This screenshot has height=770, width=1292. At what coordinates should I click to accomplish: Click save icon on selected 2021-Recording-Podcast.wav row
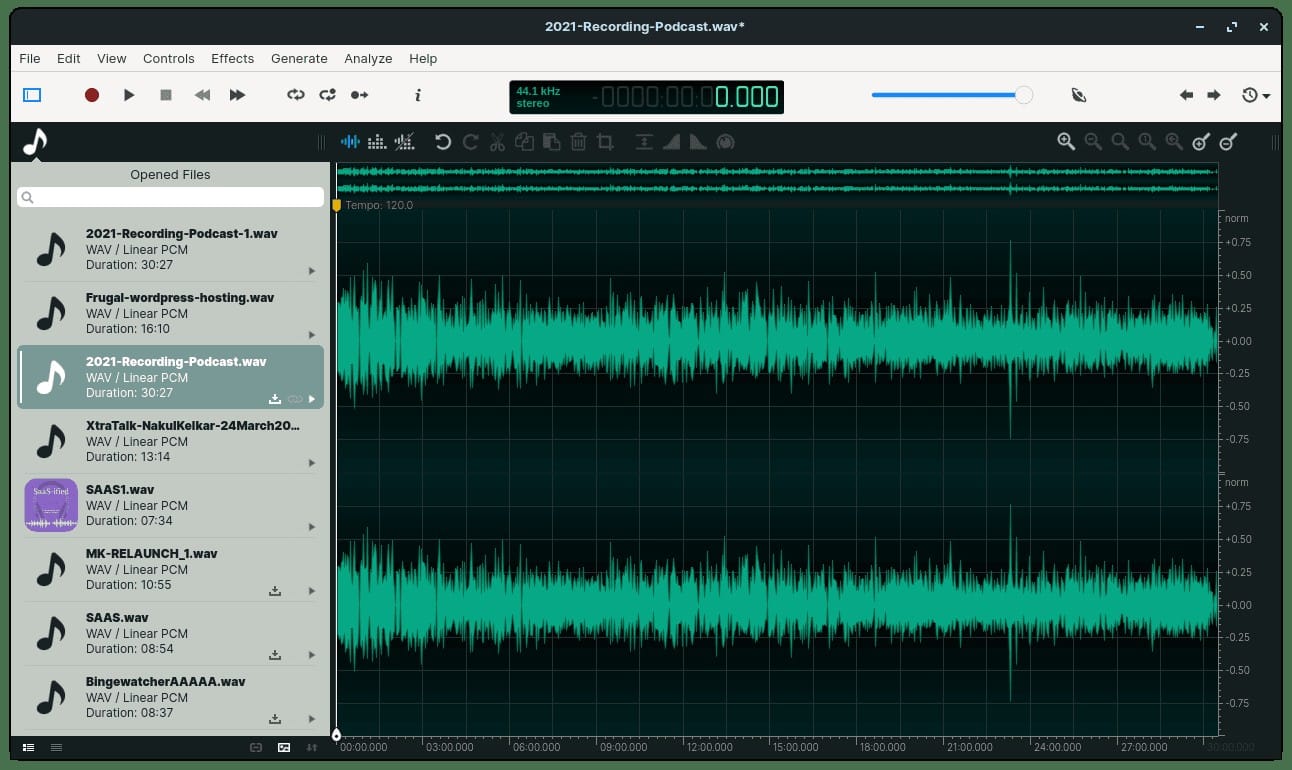click(x=275, y=399)
